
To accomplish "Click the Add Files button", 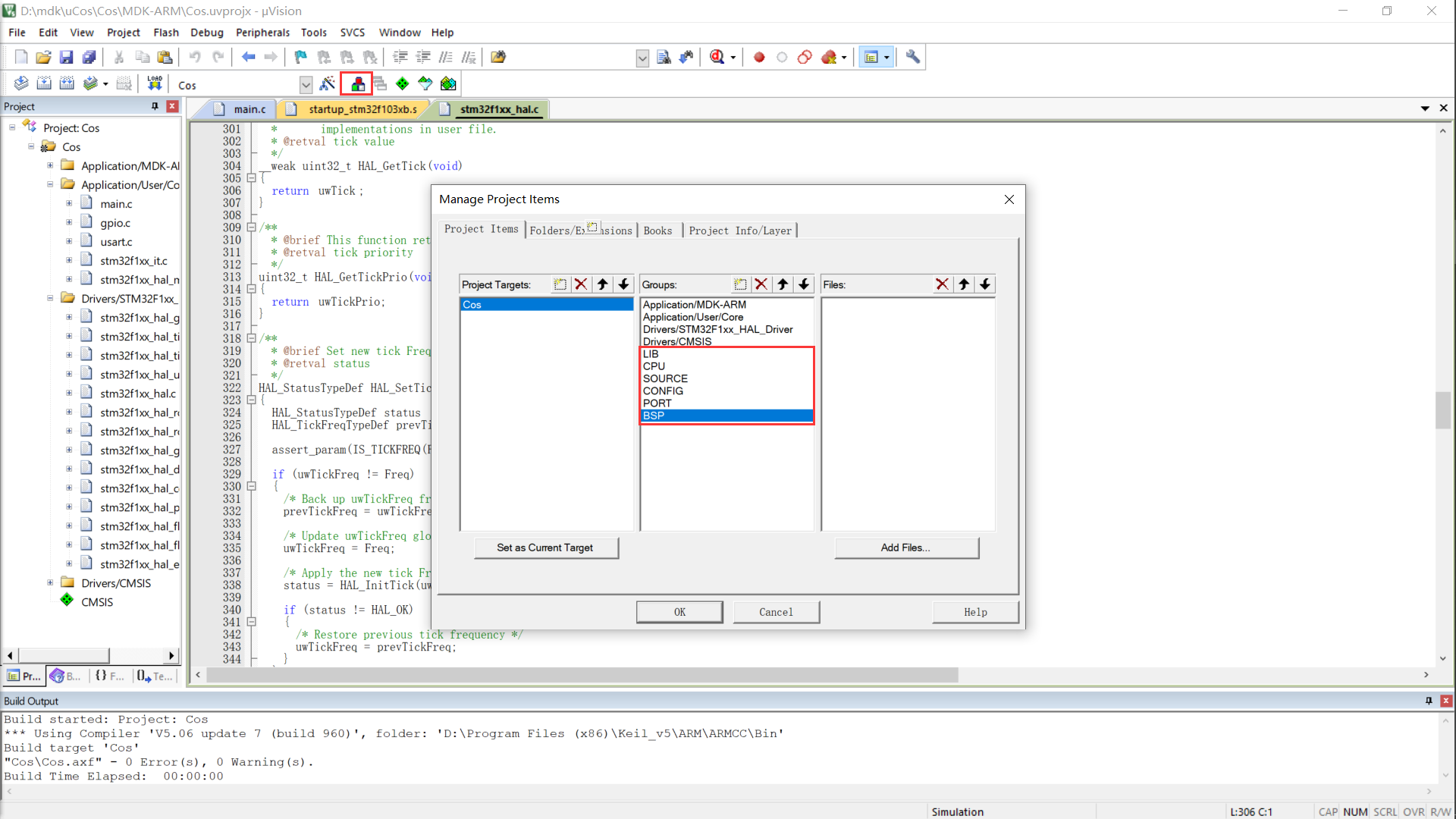I will click(x=905, y=548).
